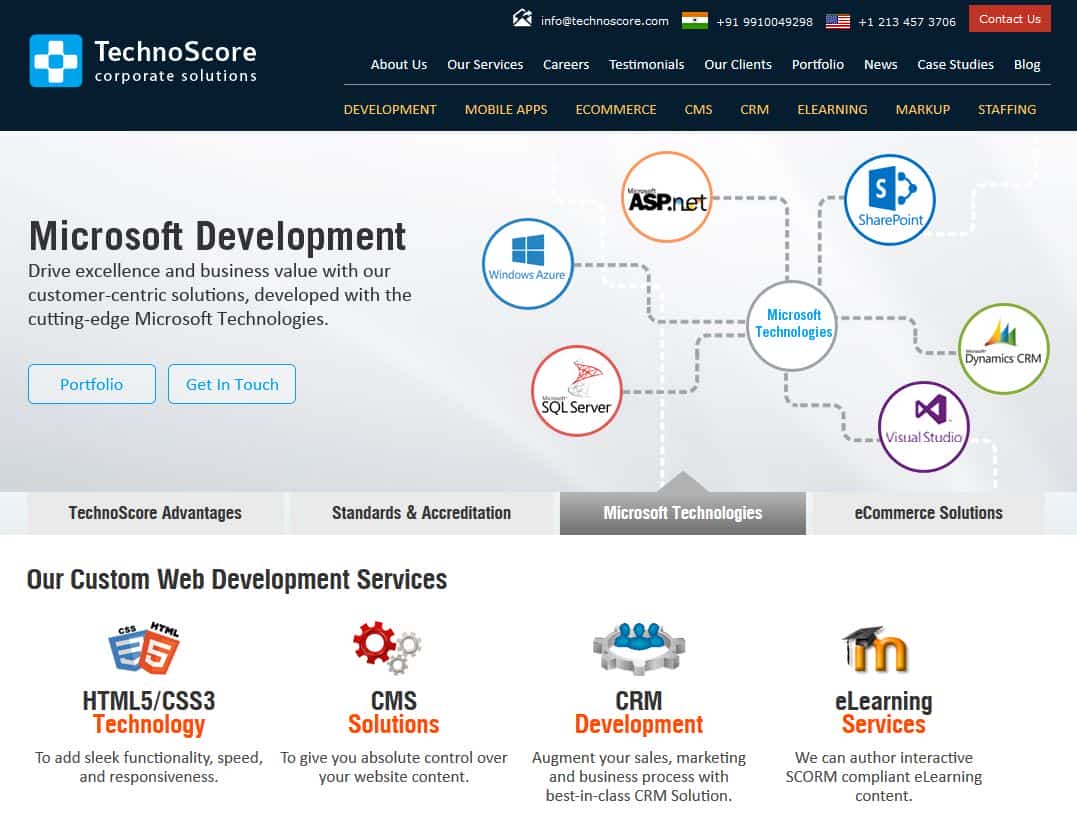Click the info@technoscore.com email link

click(604, 20)
